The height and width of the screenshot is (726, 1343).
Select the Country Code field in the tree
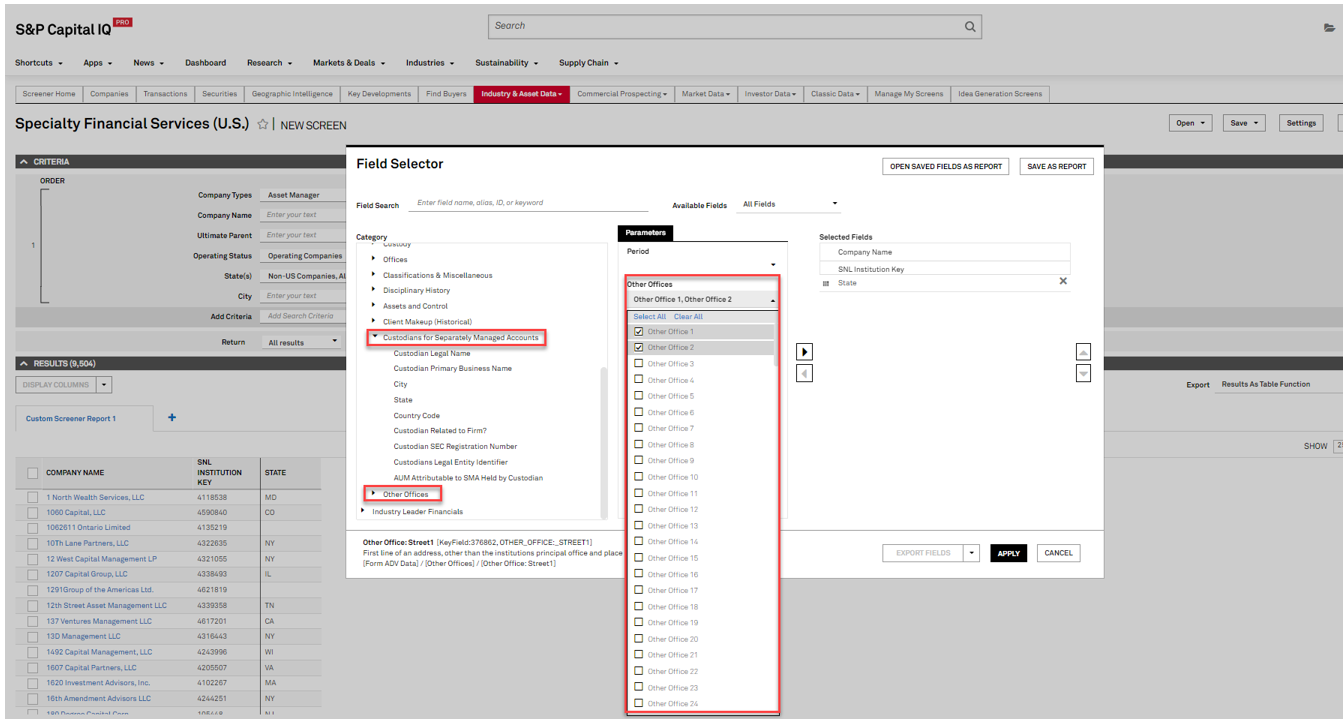[417, 415]
